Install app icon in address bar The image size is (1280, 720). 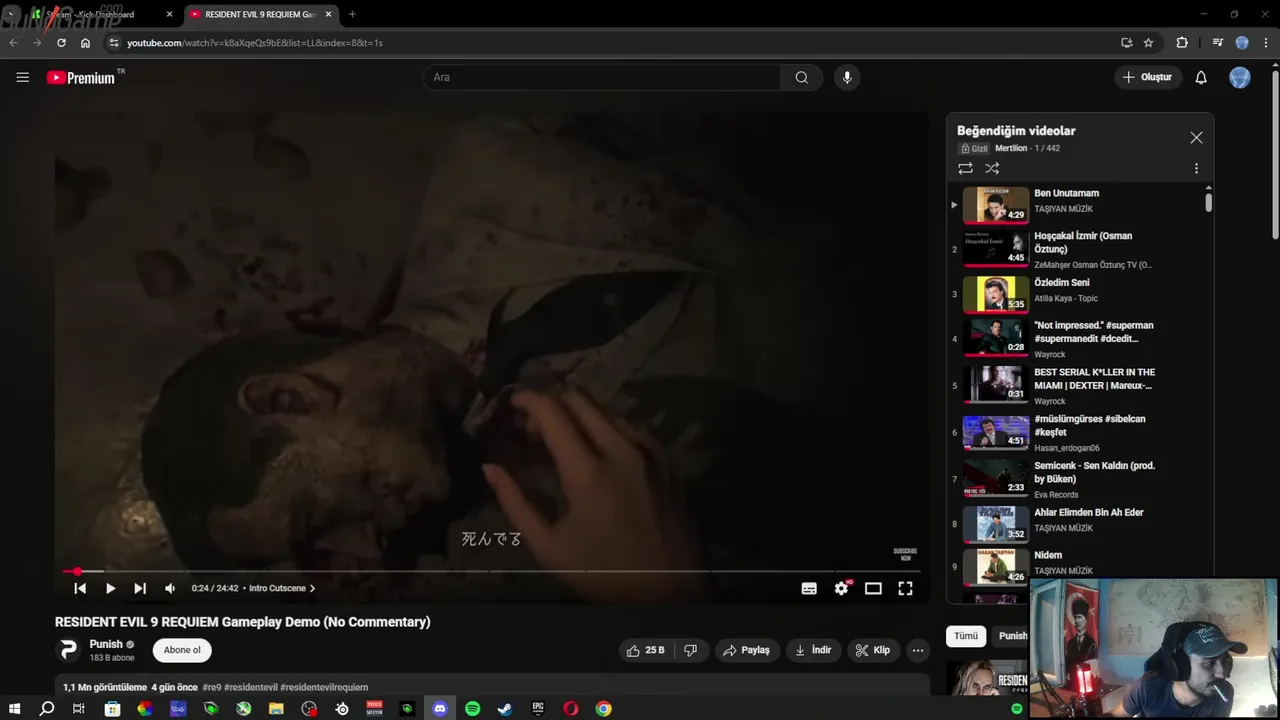[1126, 43]
